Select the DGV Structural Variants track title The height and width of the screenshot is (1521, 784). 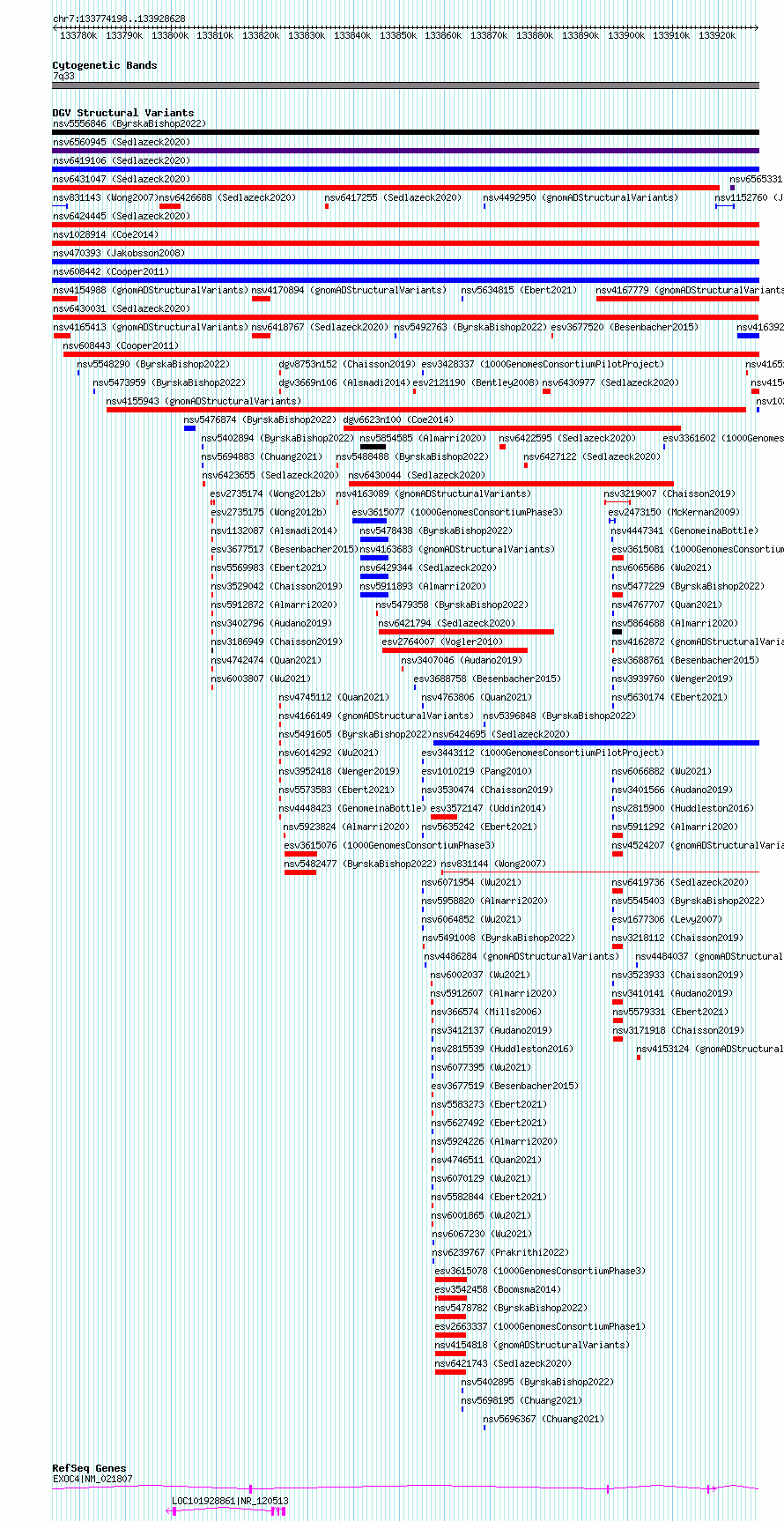[x=123, y=113]
